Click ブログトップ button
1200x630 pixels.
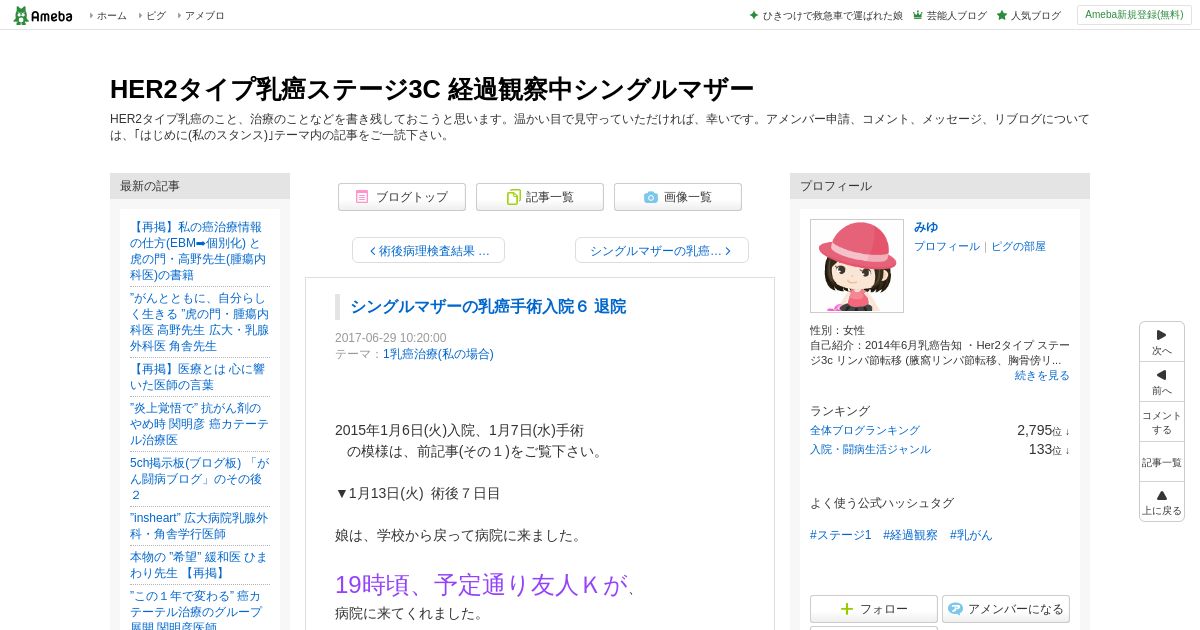(x=402, y=197)
